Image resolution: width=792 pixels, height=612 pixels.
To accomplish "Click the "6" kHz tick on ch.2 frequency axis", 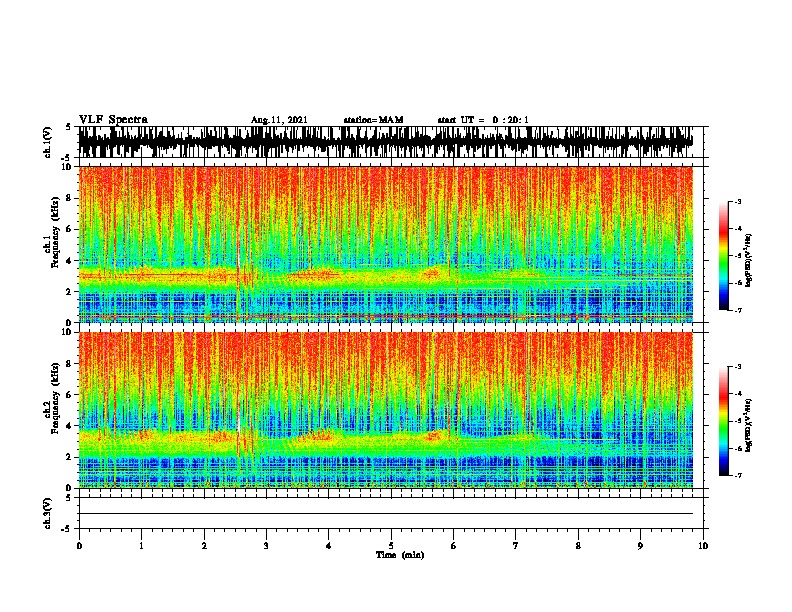I will pos(70,395).
